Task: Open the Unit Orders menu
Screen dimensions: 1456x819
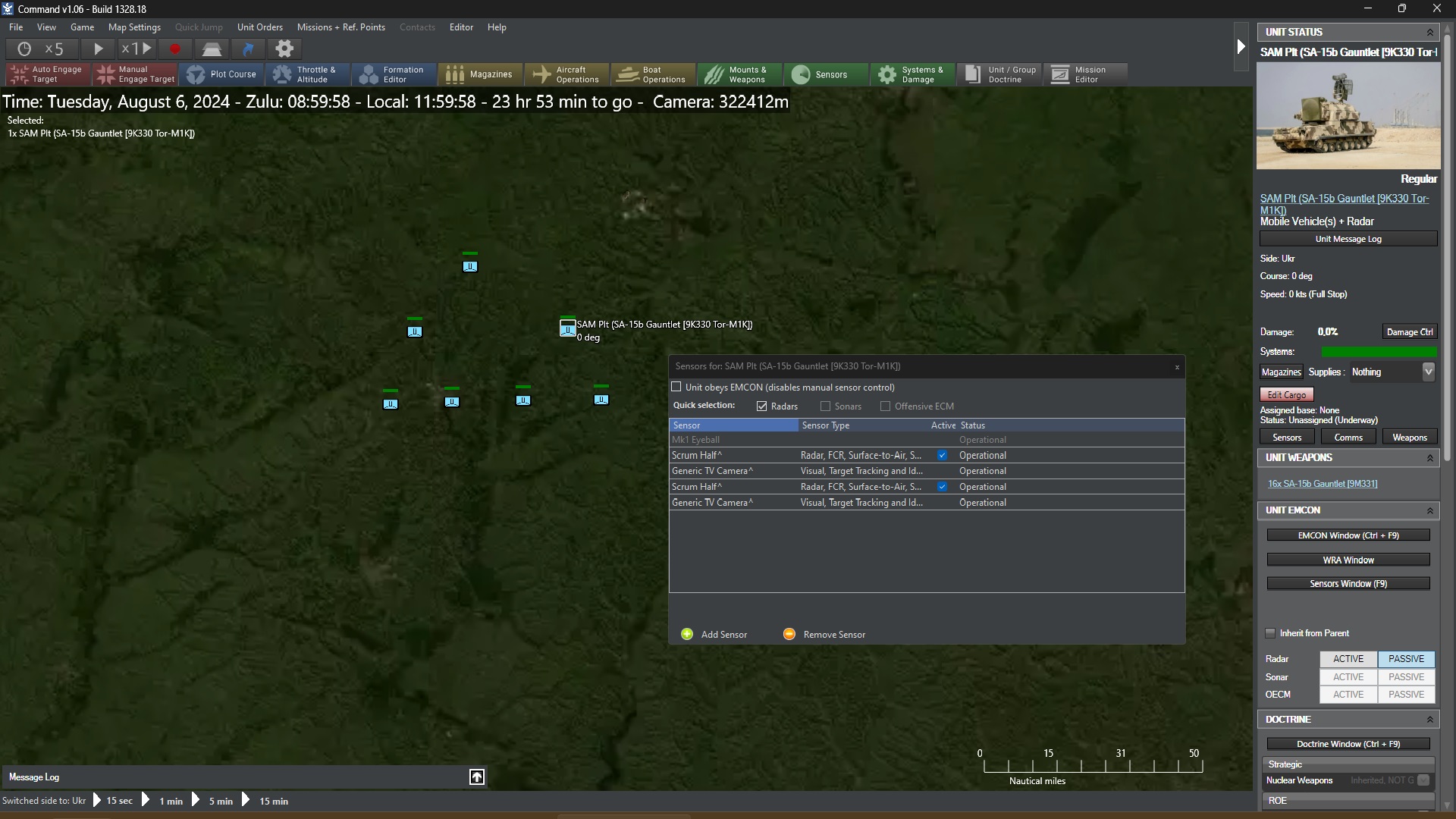Action: tap(260, 27)
